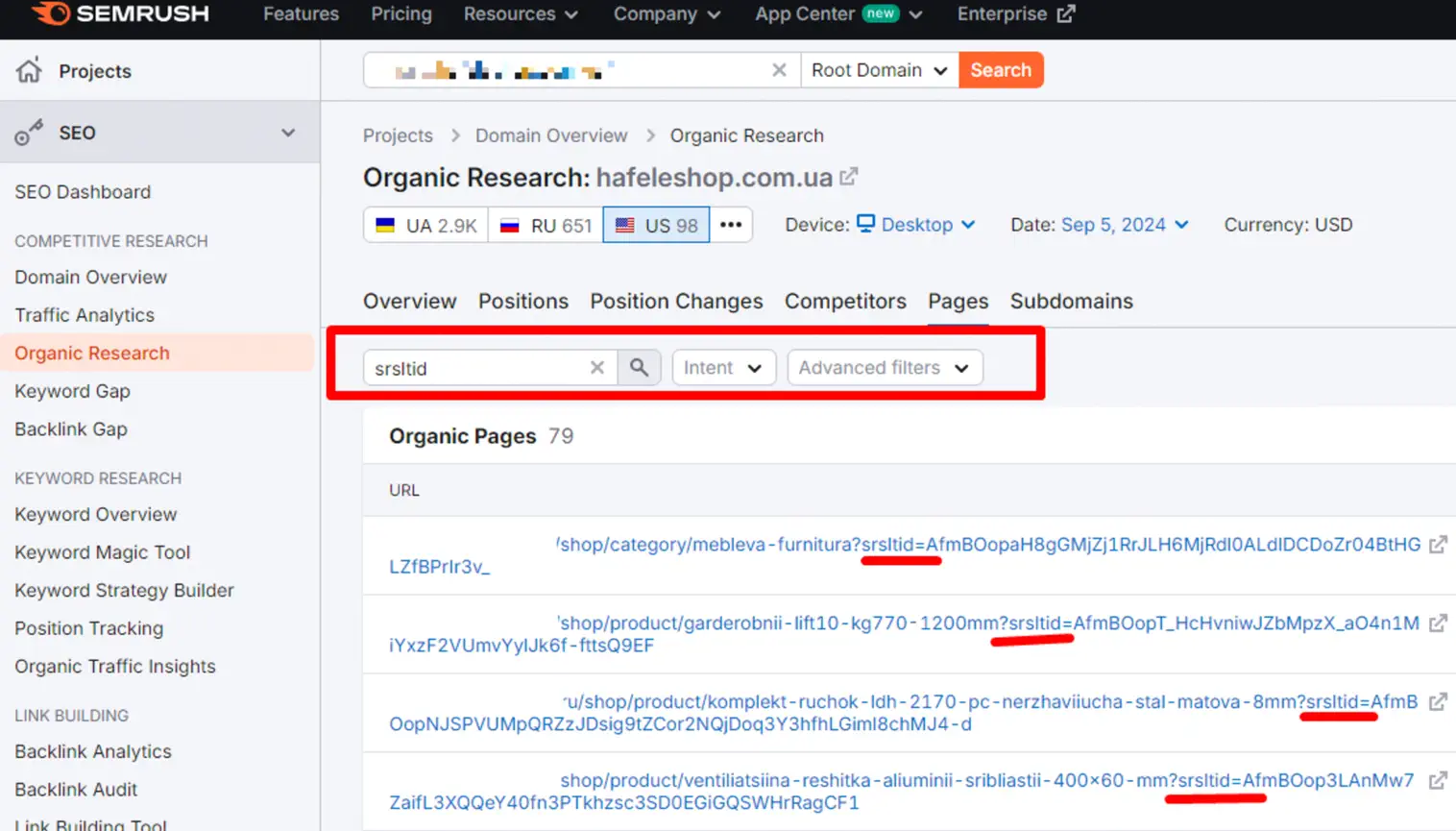Open the Intent filter dropdown
This screenshot has height=831, width=1456.
(723, 368)
